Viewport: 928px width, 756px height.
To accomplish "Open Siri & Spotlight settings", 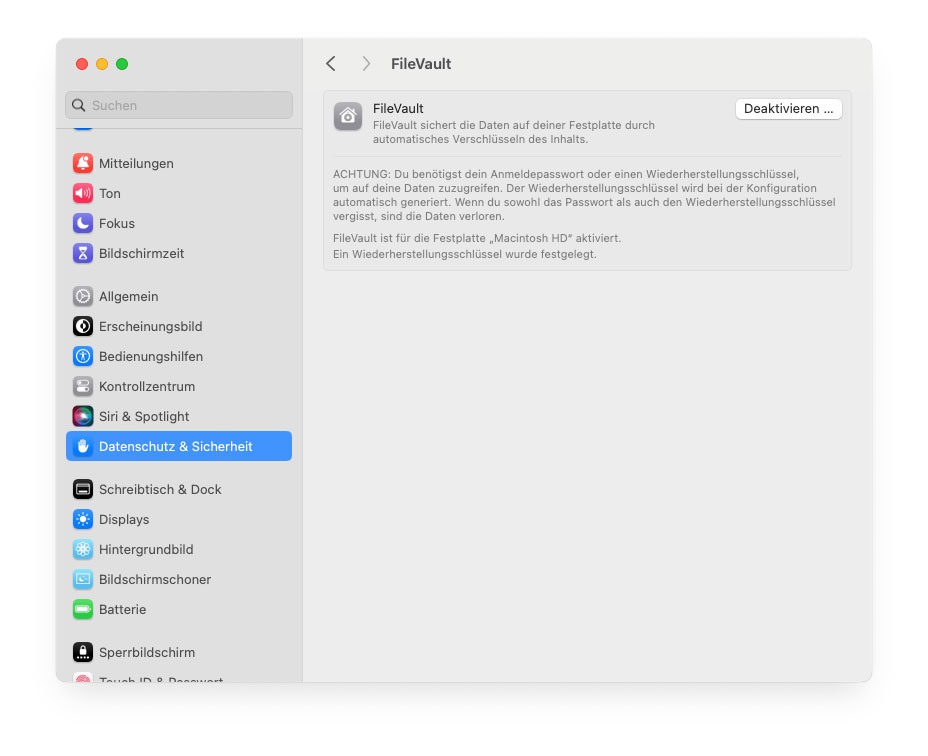I will click(179, 416).
